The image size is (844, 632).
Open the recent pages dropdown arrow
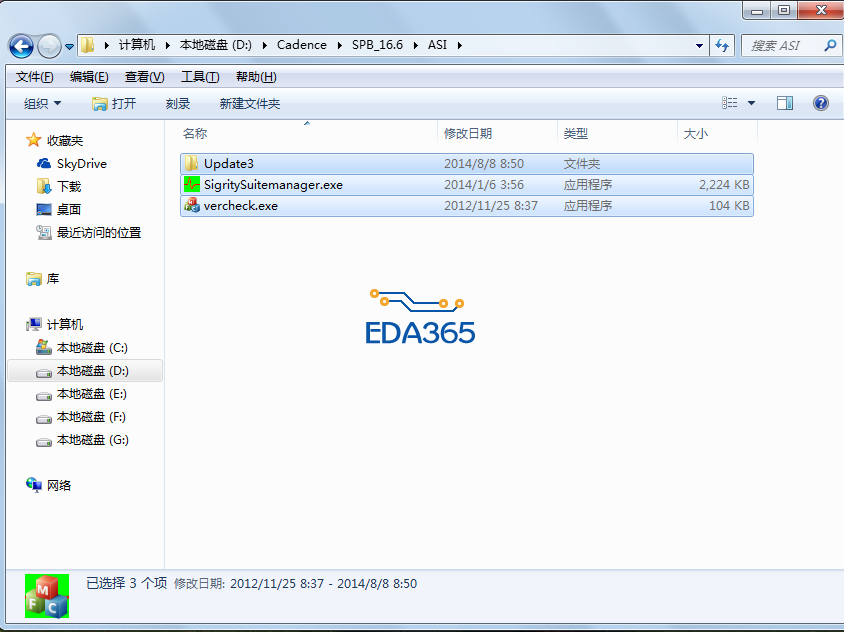tap(69, 47)
